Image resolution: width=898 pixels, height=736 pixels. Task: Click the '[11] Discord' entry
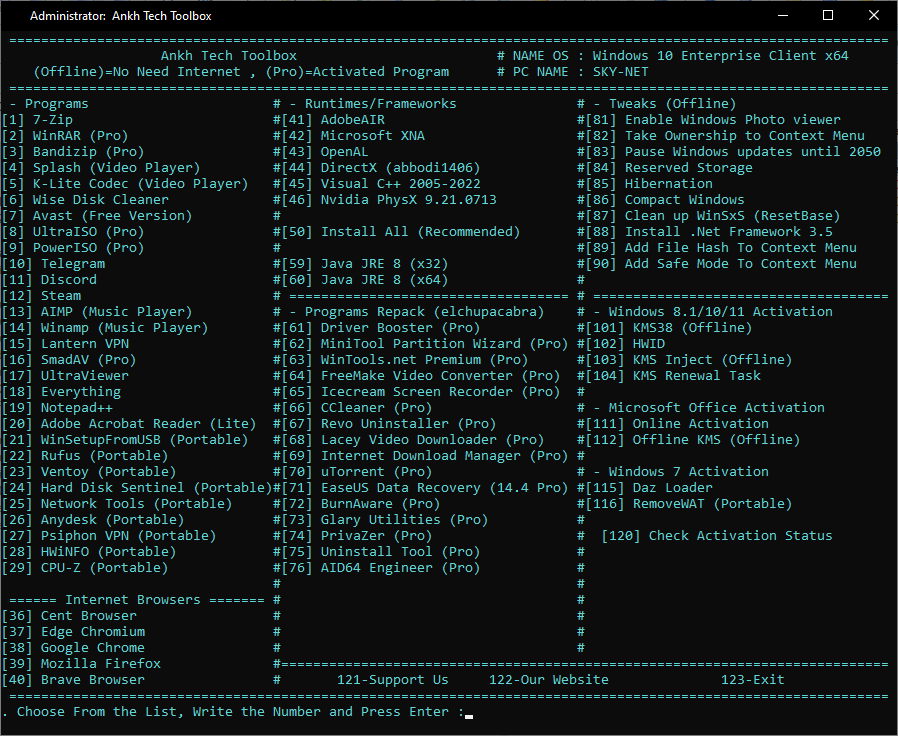[x=50, y=280]
